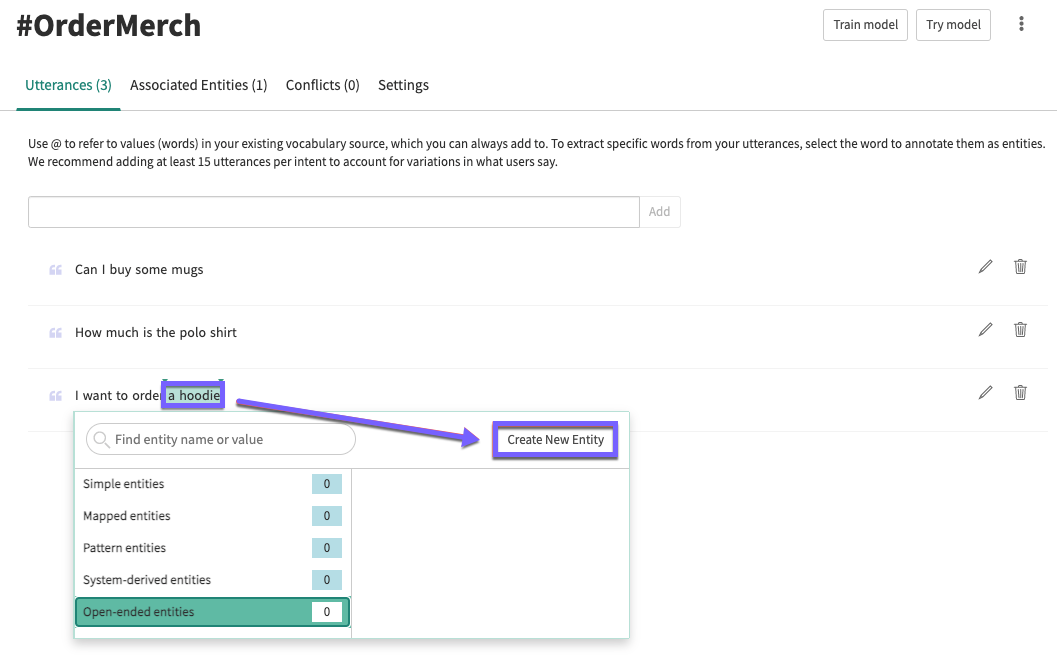Focus the new utterance input field
The image size is (1057, 655).
(x=334, y=212)
